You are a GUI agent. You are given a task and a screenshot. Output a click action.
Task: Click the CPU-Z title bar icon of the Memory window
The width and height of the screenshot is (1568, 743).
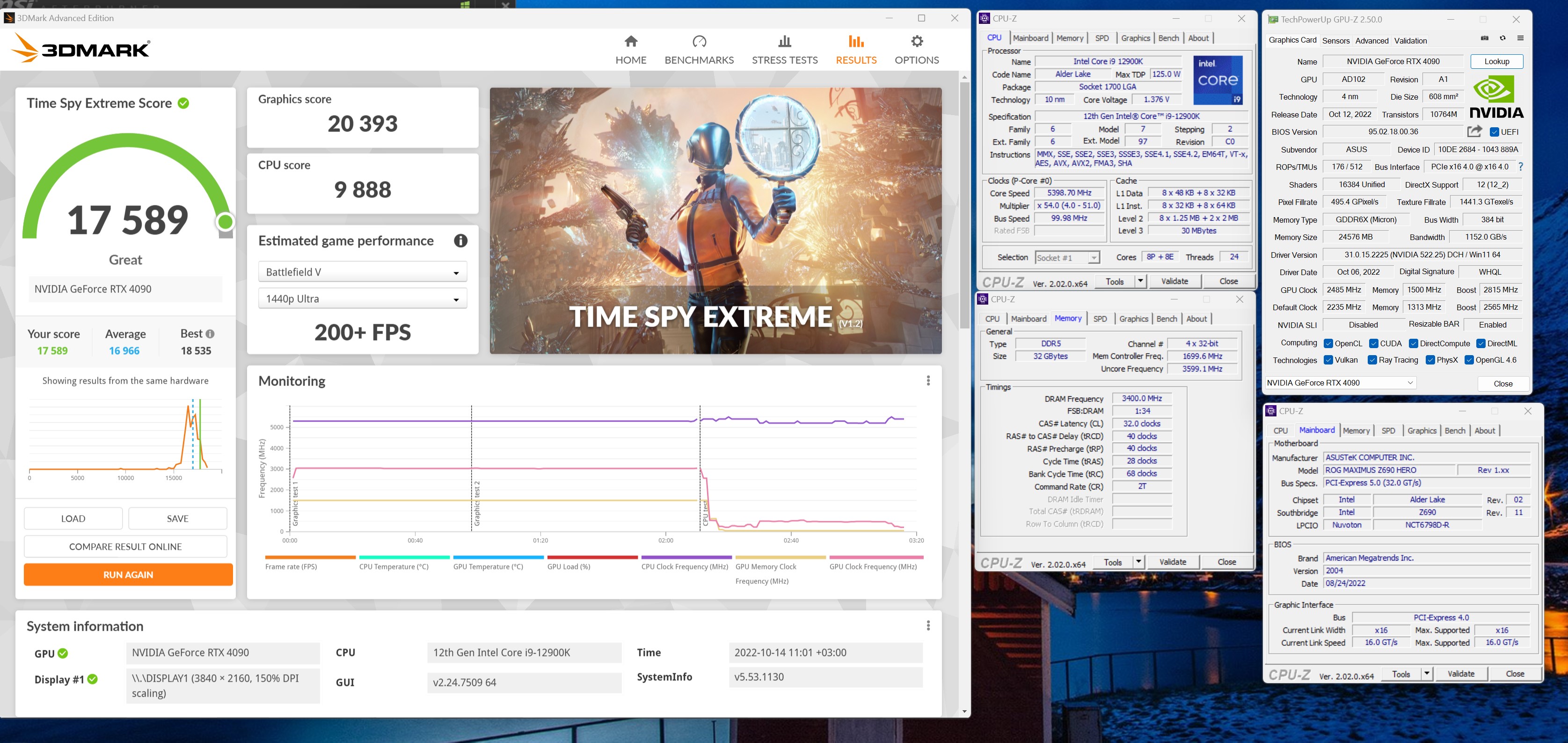(x=983, y=299)
